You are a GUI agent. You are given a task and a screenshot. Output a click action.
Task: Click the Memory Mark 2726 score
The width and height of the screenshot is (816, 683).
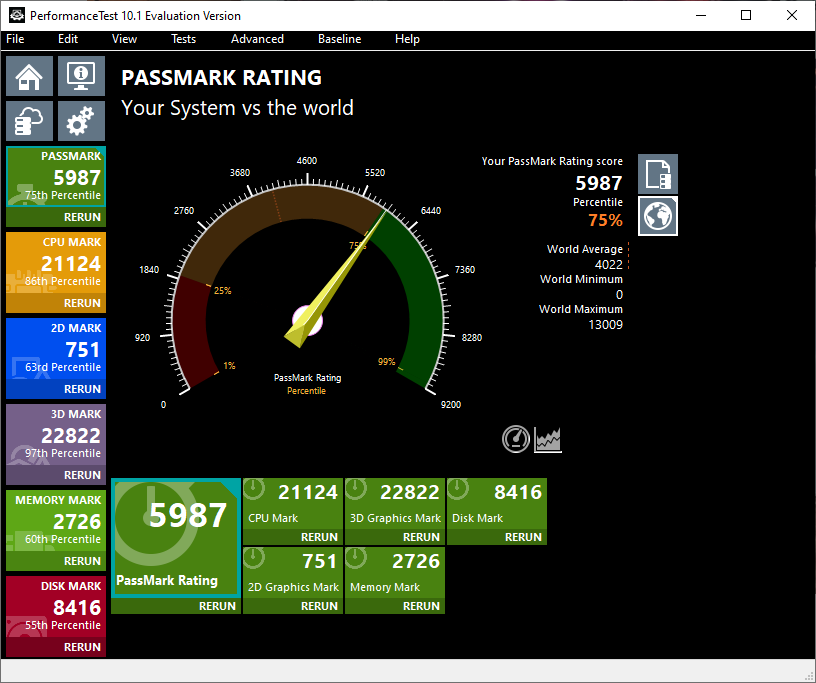point(416,561)
